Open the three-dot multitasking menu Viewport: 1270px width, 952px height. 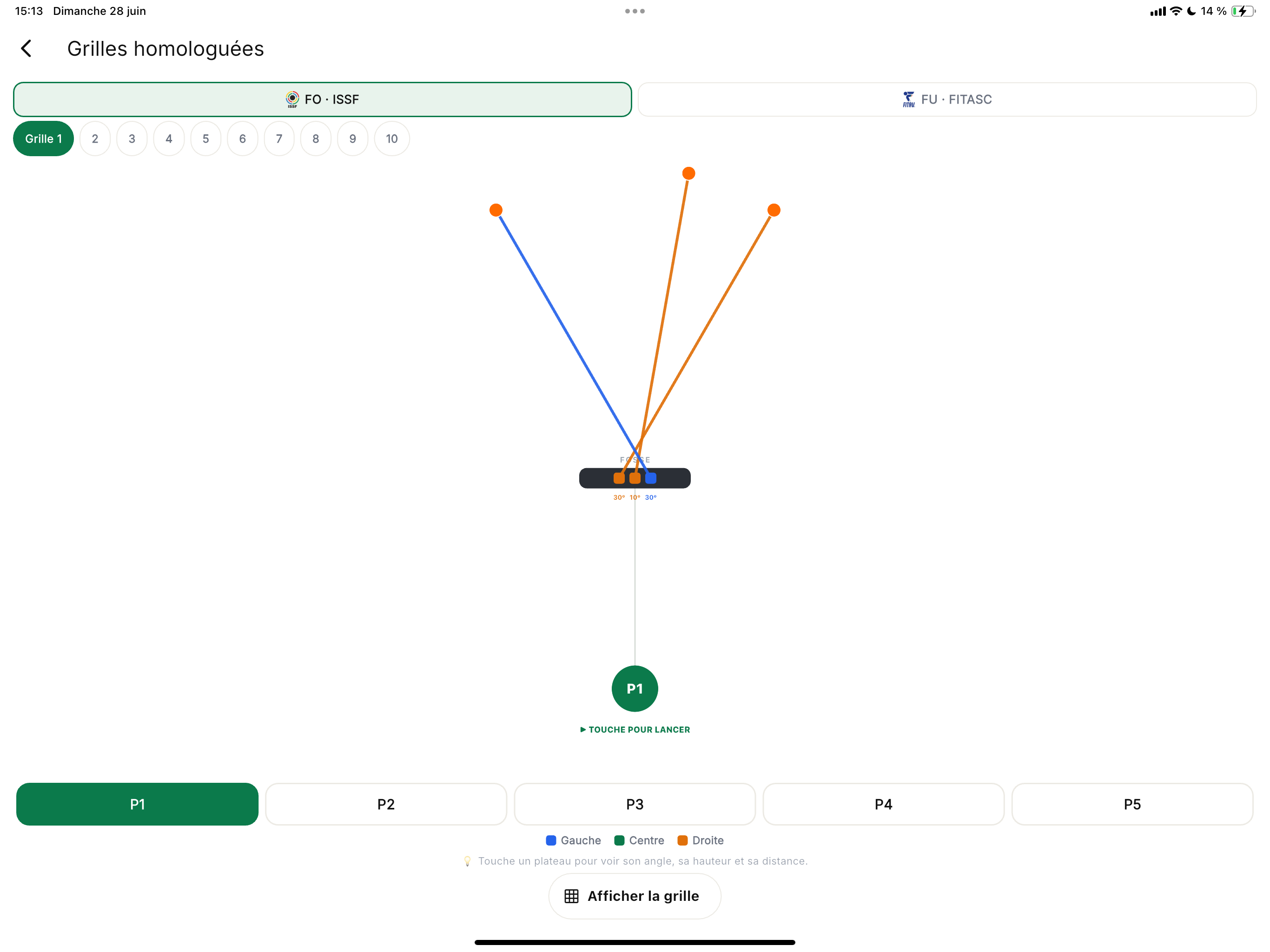point(635,11)
